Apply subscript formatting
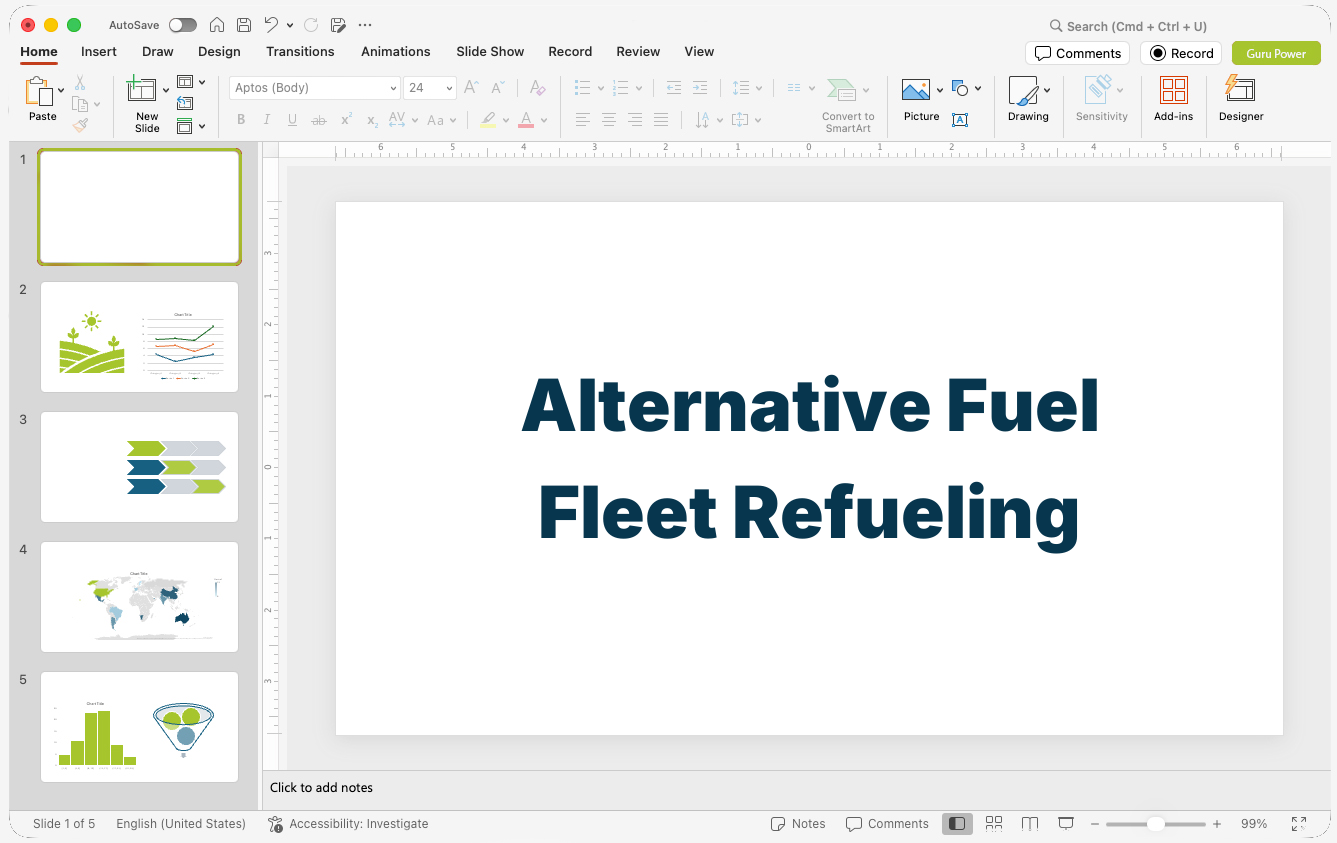Image resolution: width=1337 pixels, height=843 pixels. click(x=372, y=120)
